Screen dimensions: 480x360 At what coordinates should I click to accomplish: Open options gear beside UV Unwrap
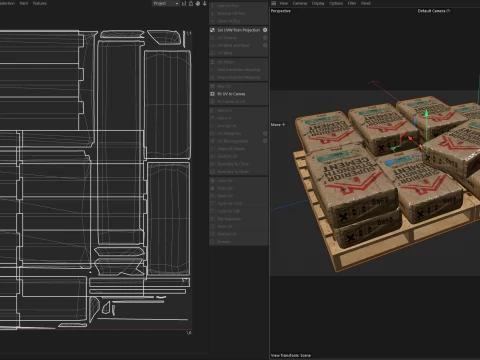pos(265,38)
